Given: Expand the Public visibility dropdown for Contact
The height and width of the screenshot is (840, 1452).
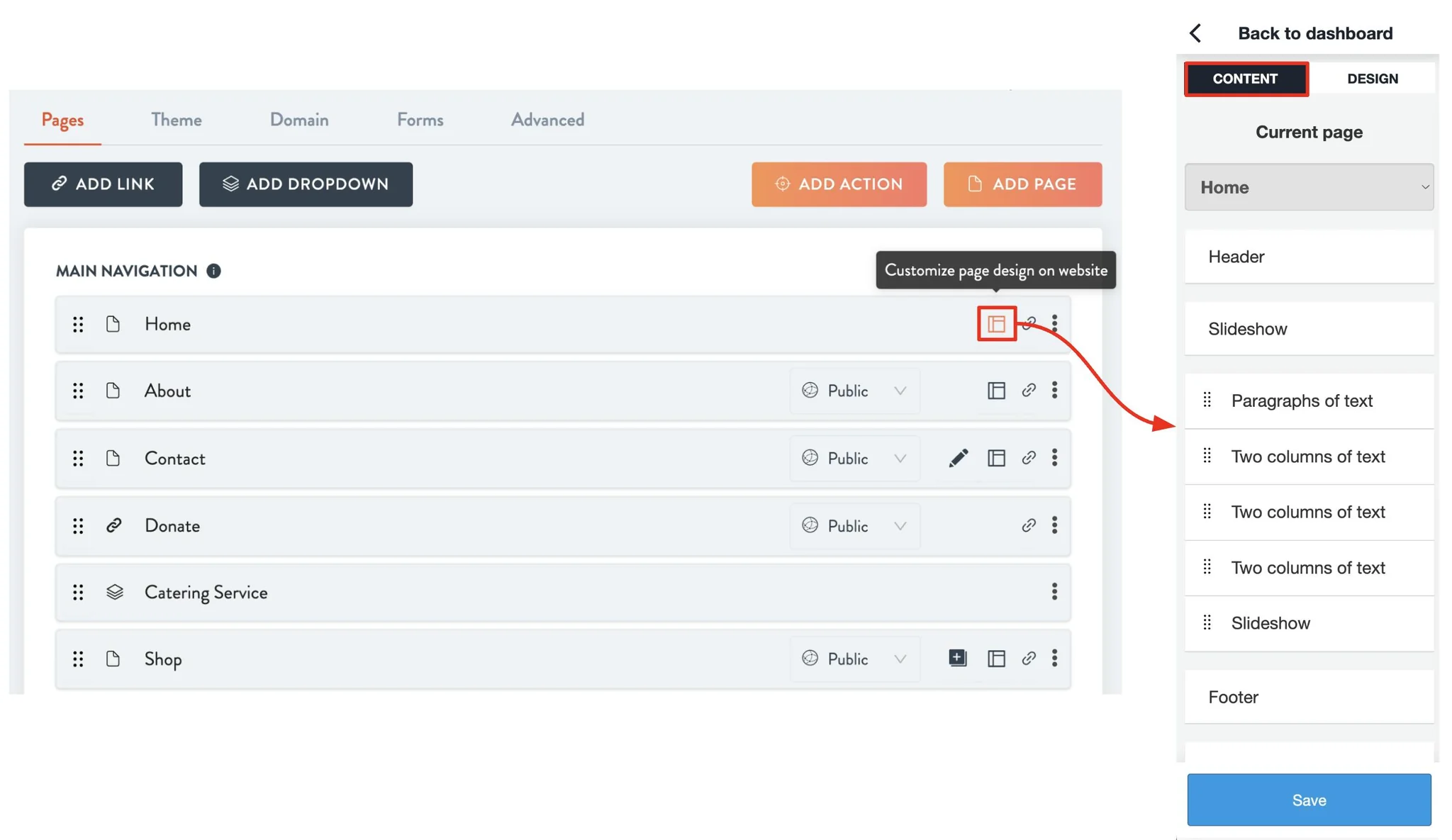Looking at the screenshot, I should [x=855, y=458].
